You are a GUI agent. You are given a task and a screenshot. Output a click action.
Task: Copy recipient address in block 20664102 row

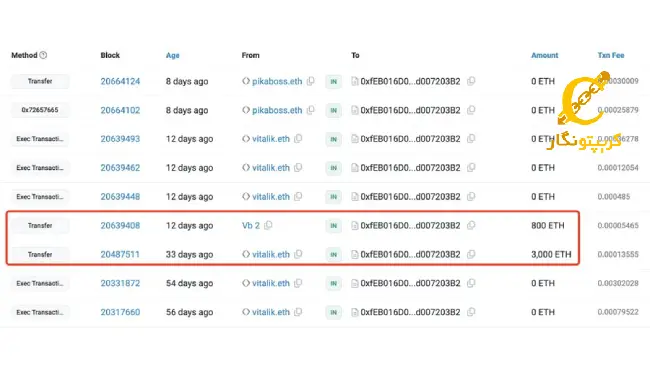pyautogui.click(x=471, y=110)
